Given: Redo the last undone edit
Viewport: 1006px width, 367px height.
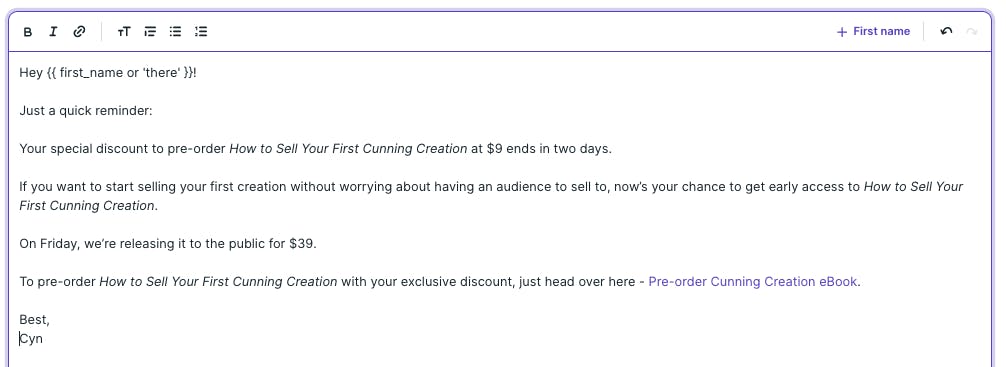Looking at the screenshot, I should point(971,31).
